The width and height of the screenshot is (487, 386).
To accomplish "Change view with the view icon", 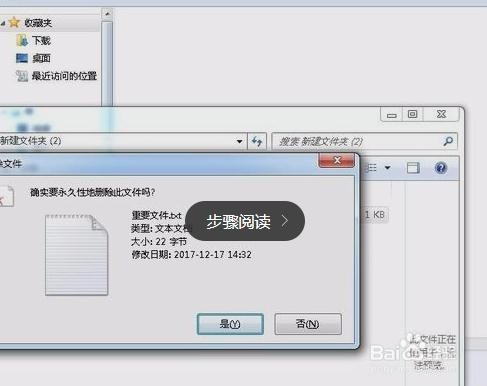I will (371, 167).
